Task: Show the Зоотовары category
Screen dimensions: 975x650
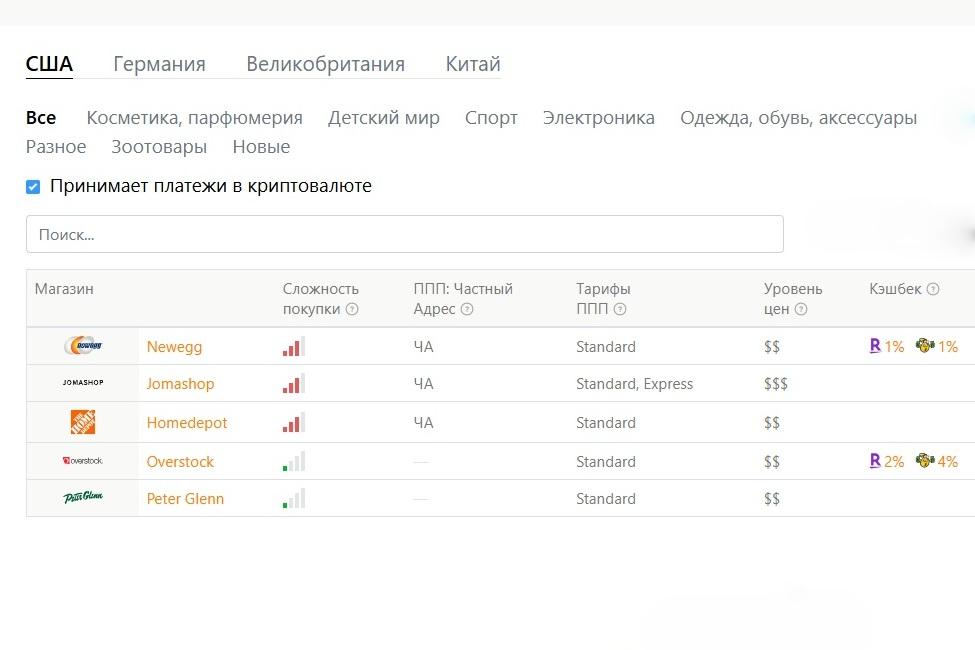Action: pyautogui.click(x=159, y=147)
